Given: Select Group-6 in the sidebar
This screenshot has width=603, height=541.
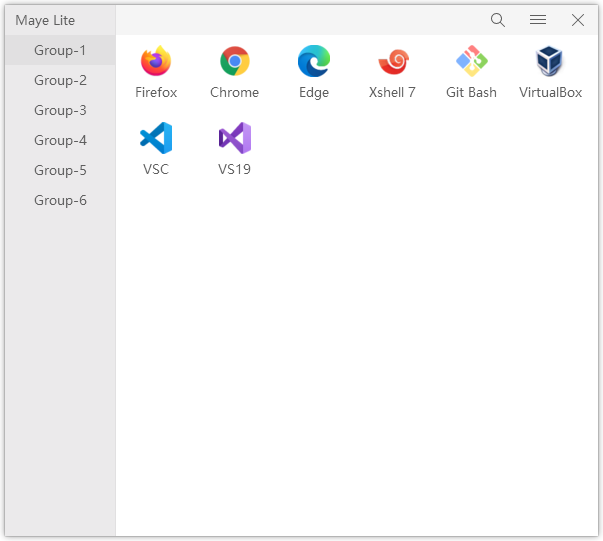Looking at the screenshot, I should point(60,200).
